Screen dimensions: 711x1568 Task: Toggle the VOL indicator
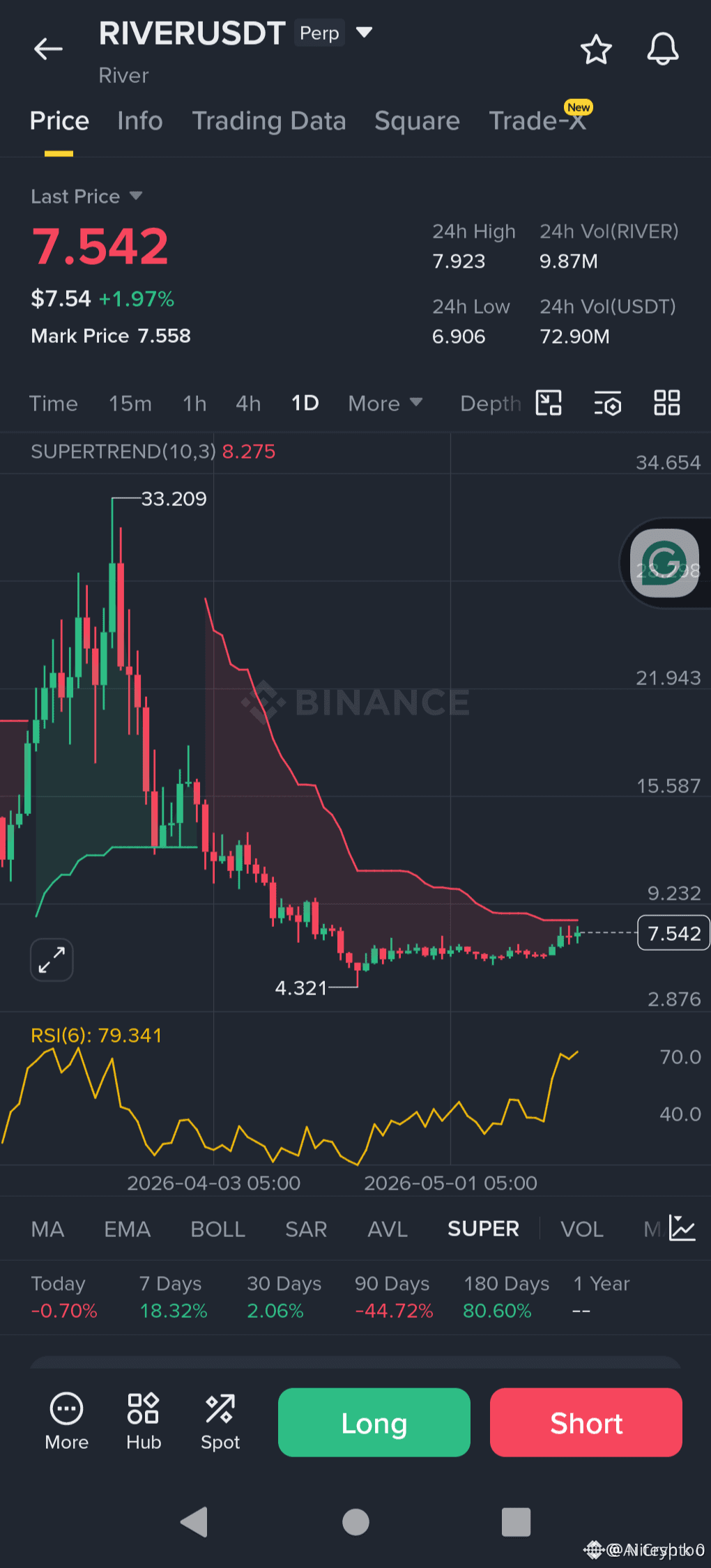click(582, 1229)
